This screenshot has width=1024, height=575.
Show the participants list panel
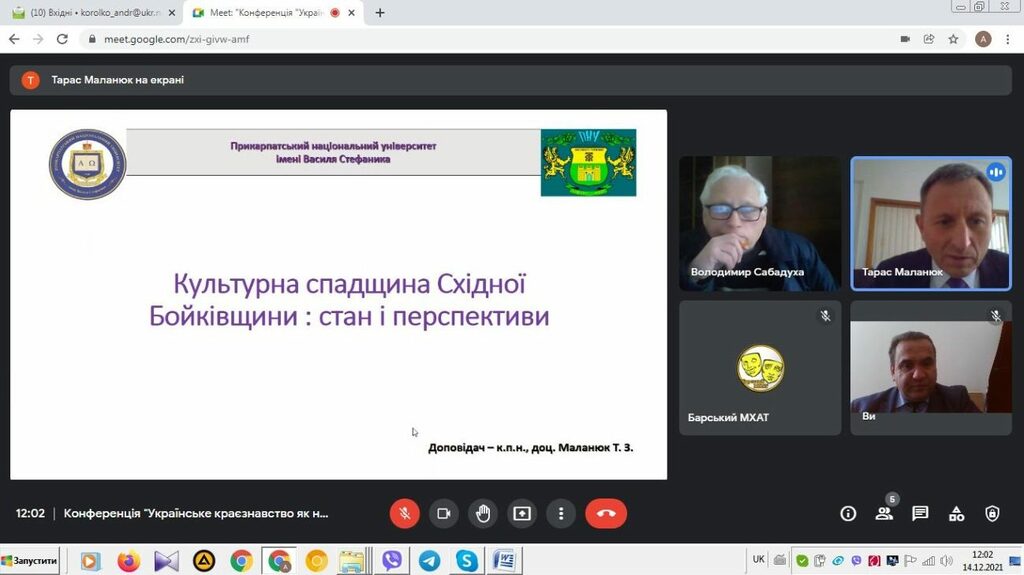pos(884,513)
